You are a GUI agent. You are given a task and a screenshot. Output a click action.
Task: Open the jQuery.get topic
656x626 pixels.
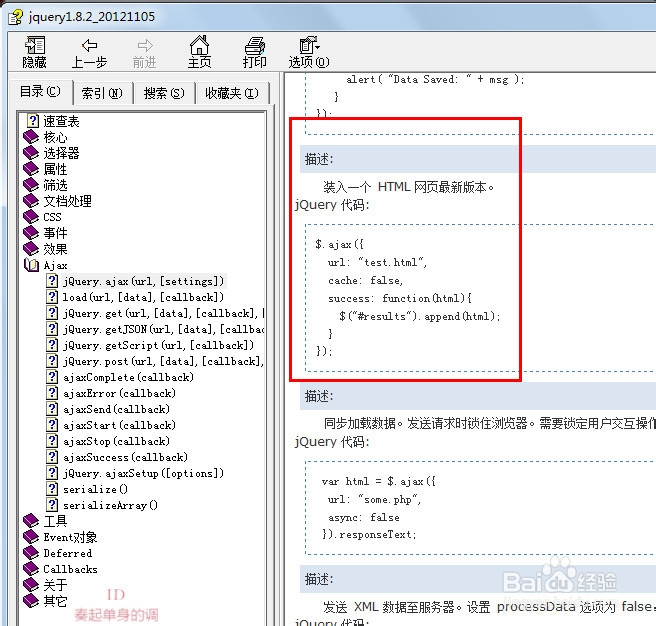(x=163, y=313)
